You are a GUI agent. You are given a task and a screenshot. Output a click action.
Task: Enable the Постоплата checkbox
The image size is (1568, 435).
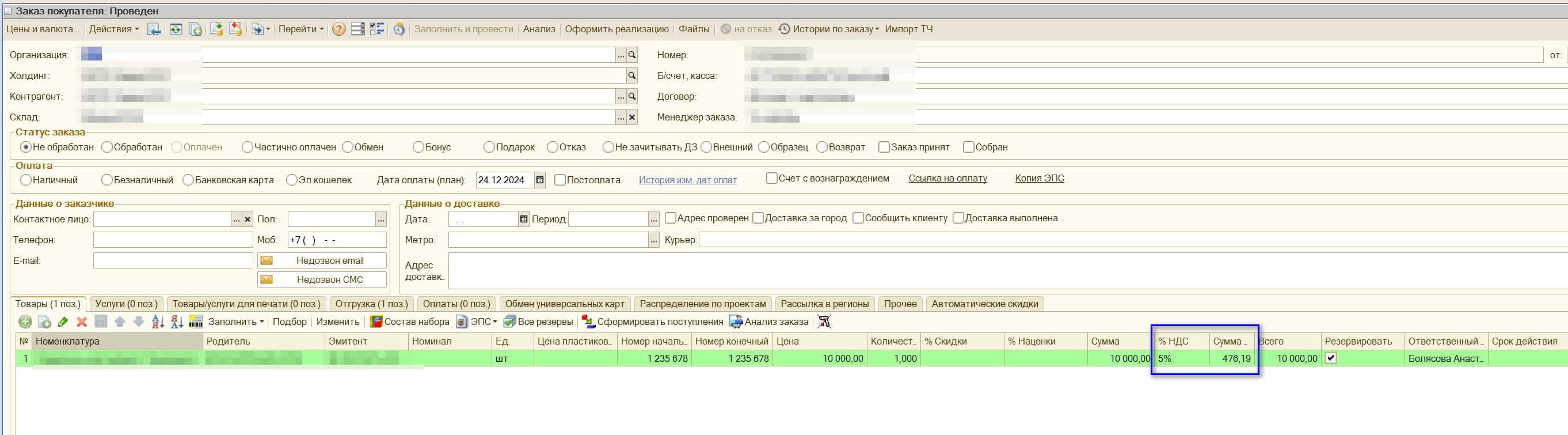point(560,180)
